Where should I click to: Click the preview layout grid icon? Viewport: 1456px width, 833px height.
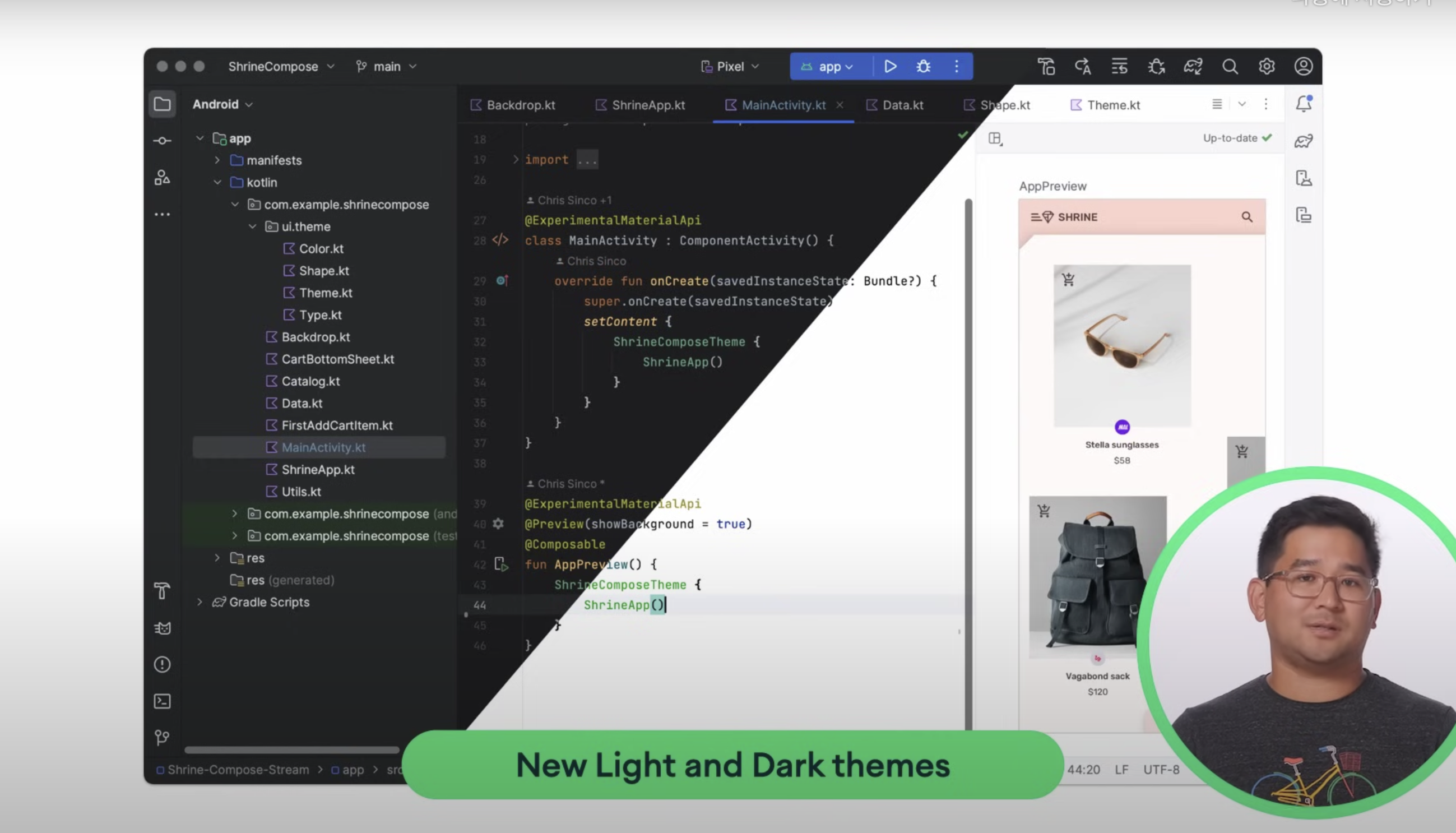995,138
